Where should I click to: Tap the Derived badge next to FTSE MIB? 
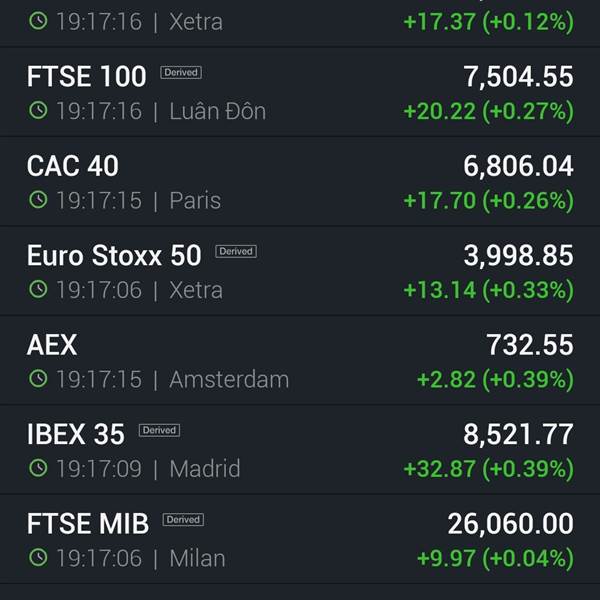point(183,520)
